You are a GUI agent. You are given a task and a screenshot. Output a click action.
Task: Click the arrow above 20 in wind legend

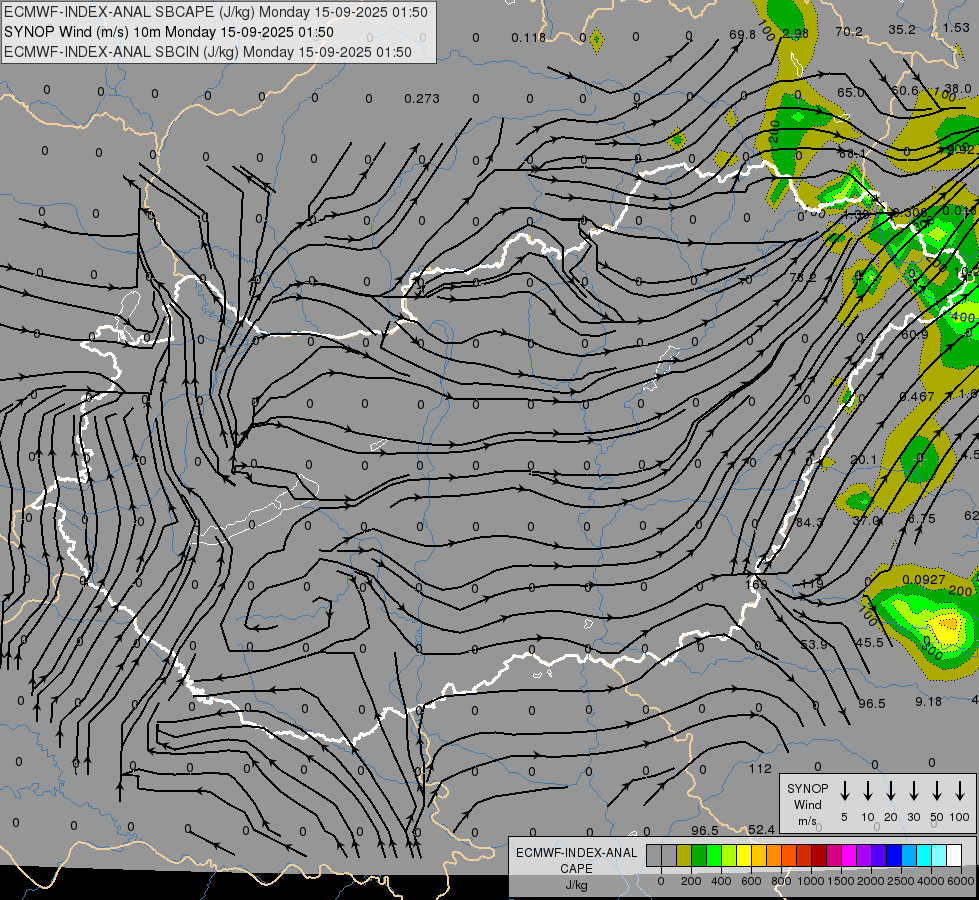coord(890,791)
